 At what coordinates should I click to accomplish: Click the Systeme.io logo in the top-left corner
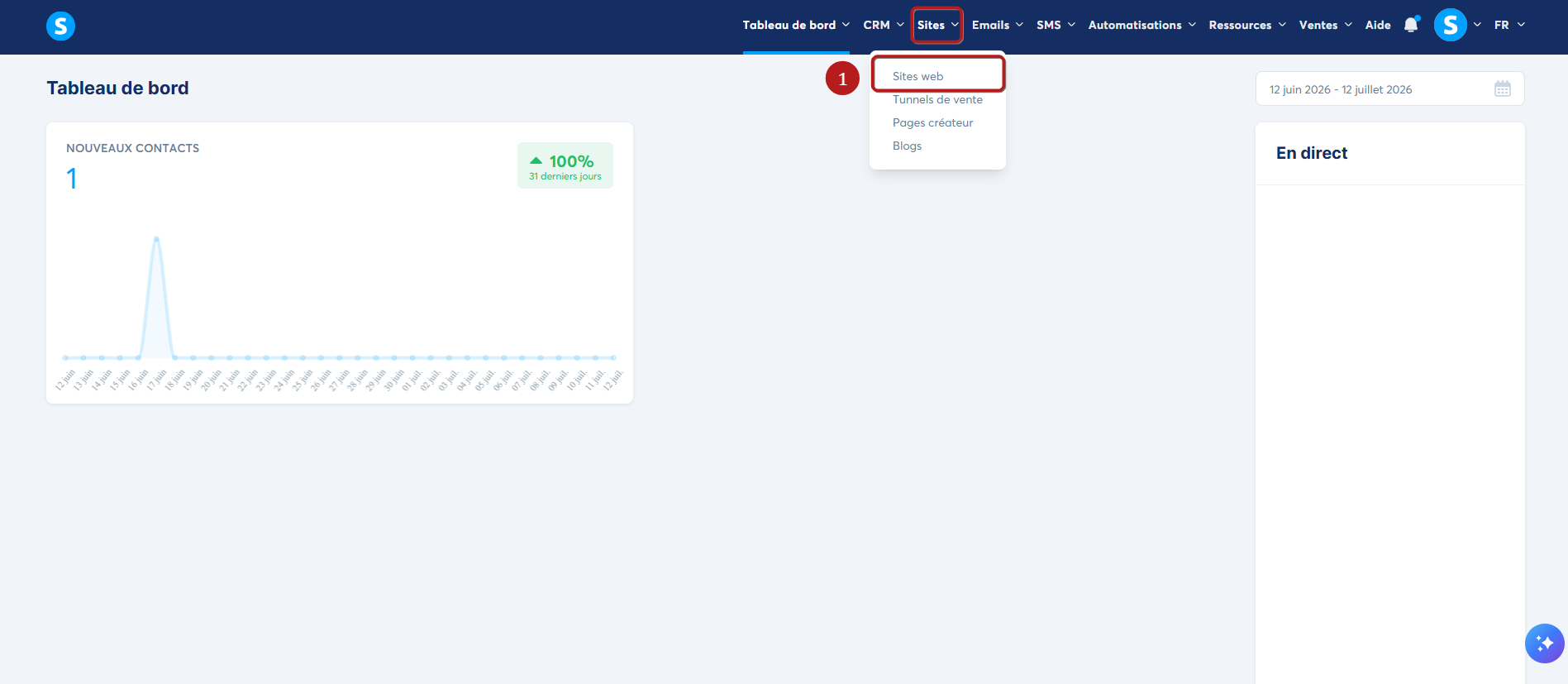pyautogui.click(x=60, y=26)
